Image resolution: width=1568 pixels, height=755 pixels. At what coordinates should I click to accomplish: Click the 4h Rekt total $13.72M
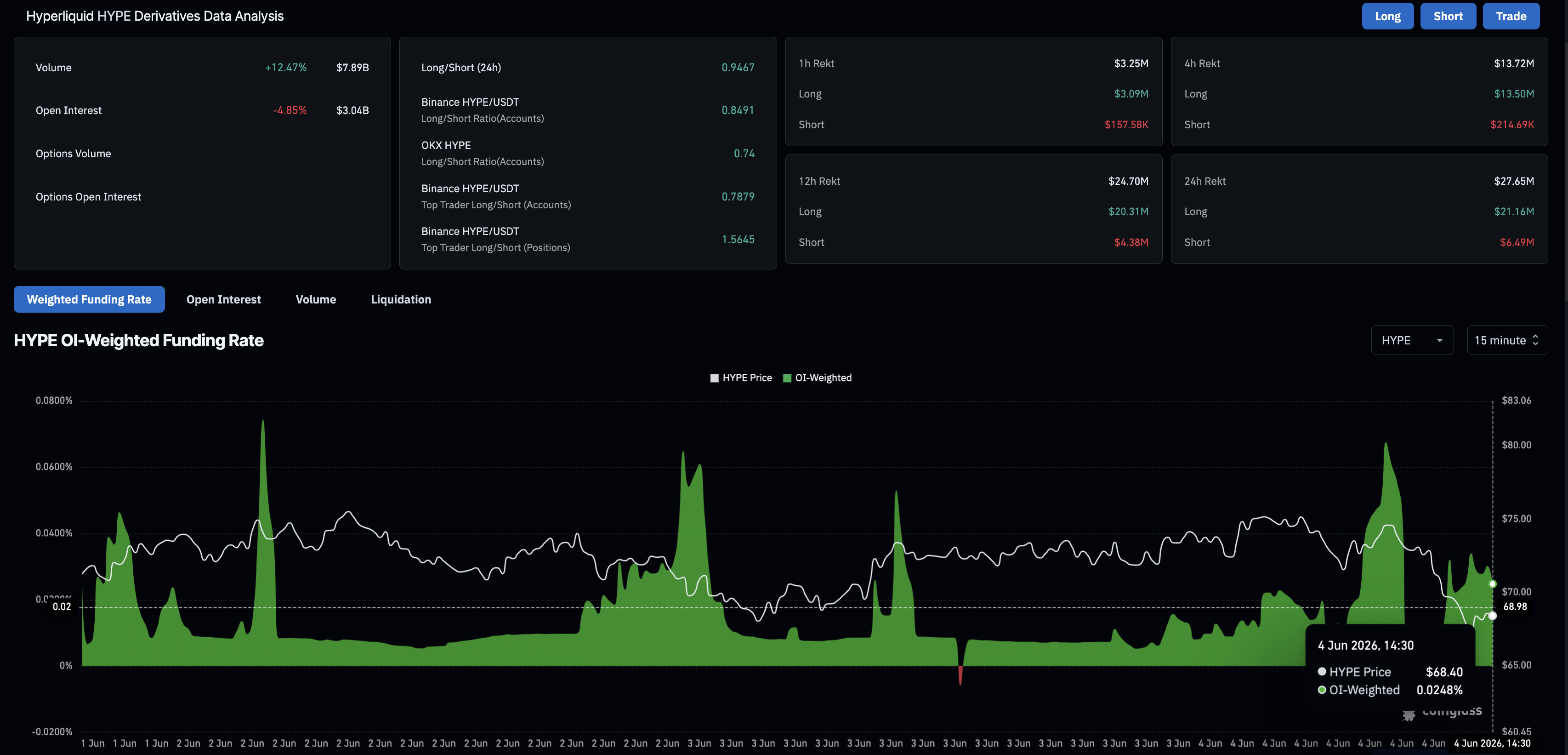pyautogui.click(x=1514, y=63)
